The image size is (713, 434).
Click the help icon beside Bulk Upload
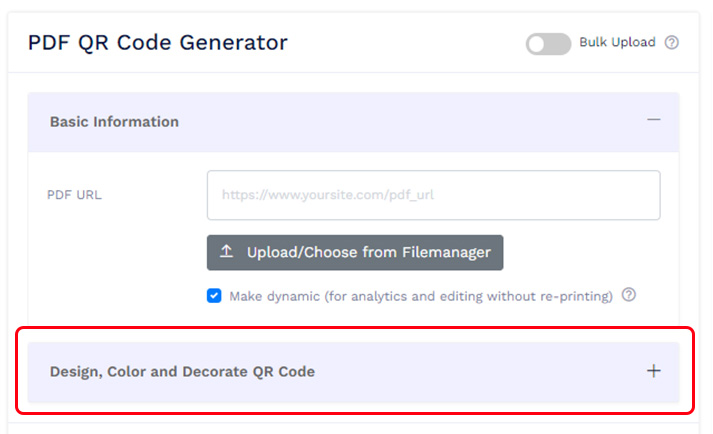pyautogui.click(x=672, y=43)
